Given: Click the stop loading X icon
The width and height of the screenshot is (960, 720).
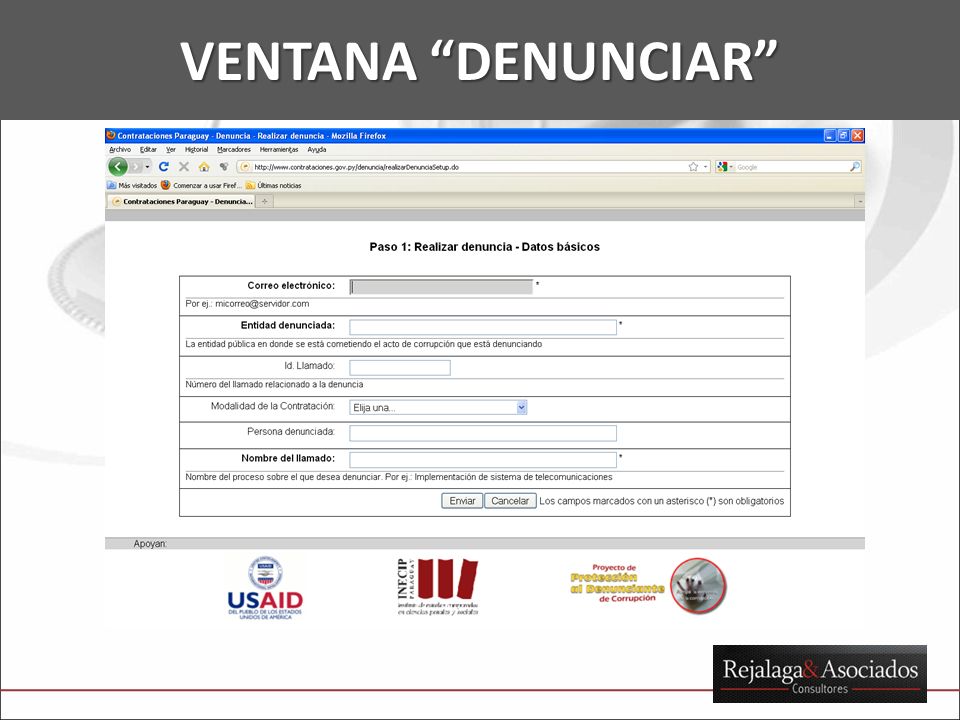Looking at the screenshot, I should click(184, 167).
